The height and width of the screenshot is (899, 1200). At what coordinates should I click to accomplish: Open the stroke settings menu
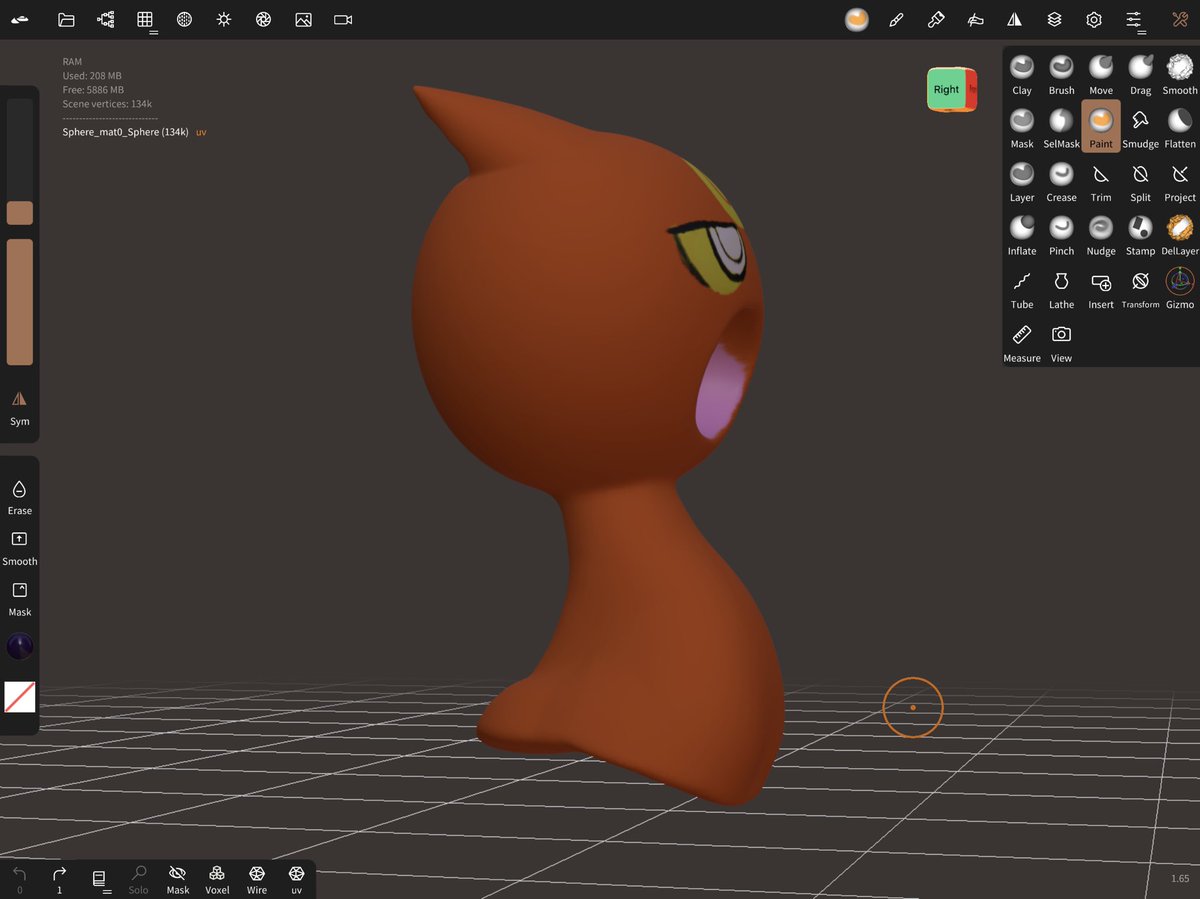(x=936, y=19)
